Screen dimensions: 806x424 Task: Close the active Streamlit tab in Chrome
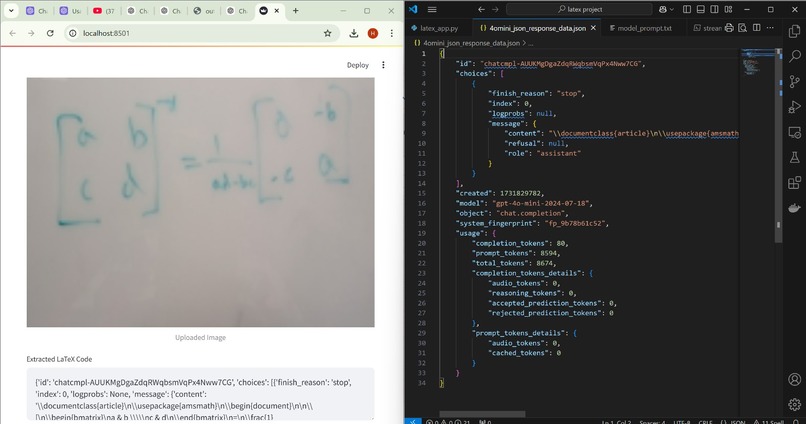pyautogui.click(x=277, y=10)
